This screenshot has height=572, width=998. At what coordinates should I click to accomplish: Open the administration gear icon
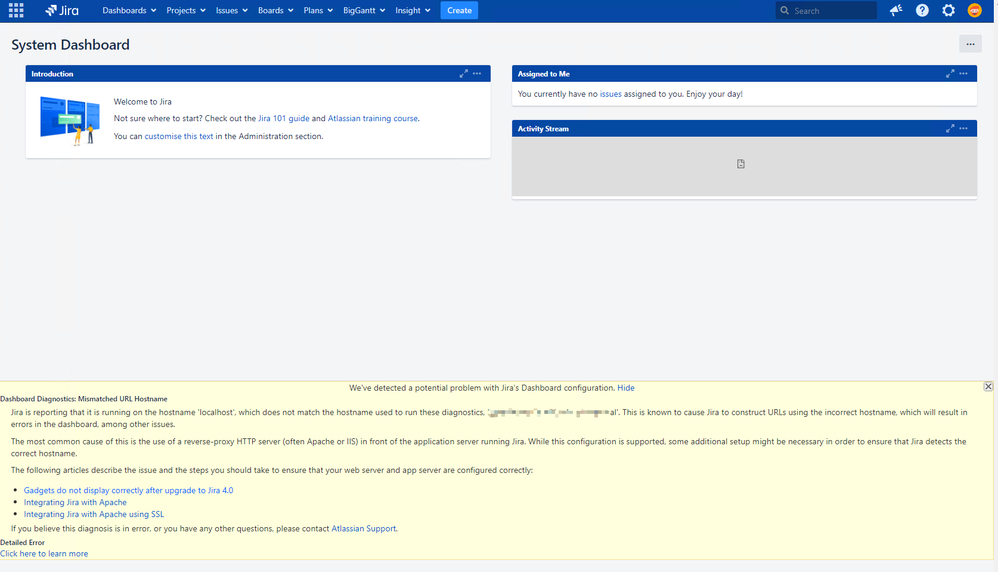point(948,10)
